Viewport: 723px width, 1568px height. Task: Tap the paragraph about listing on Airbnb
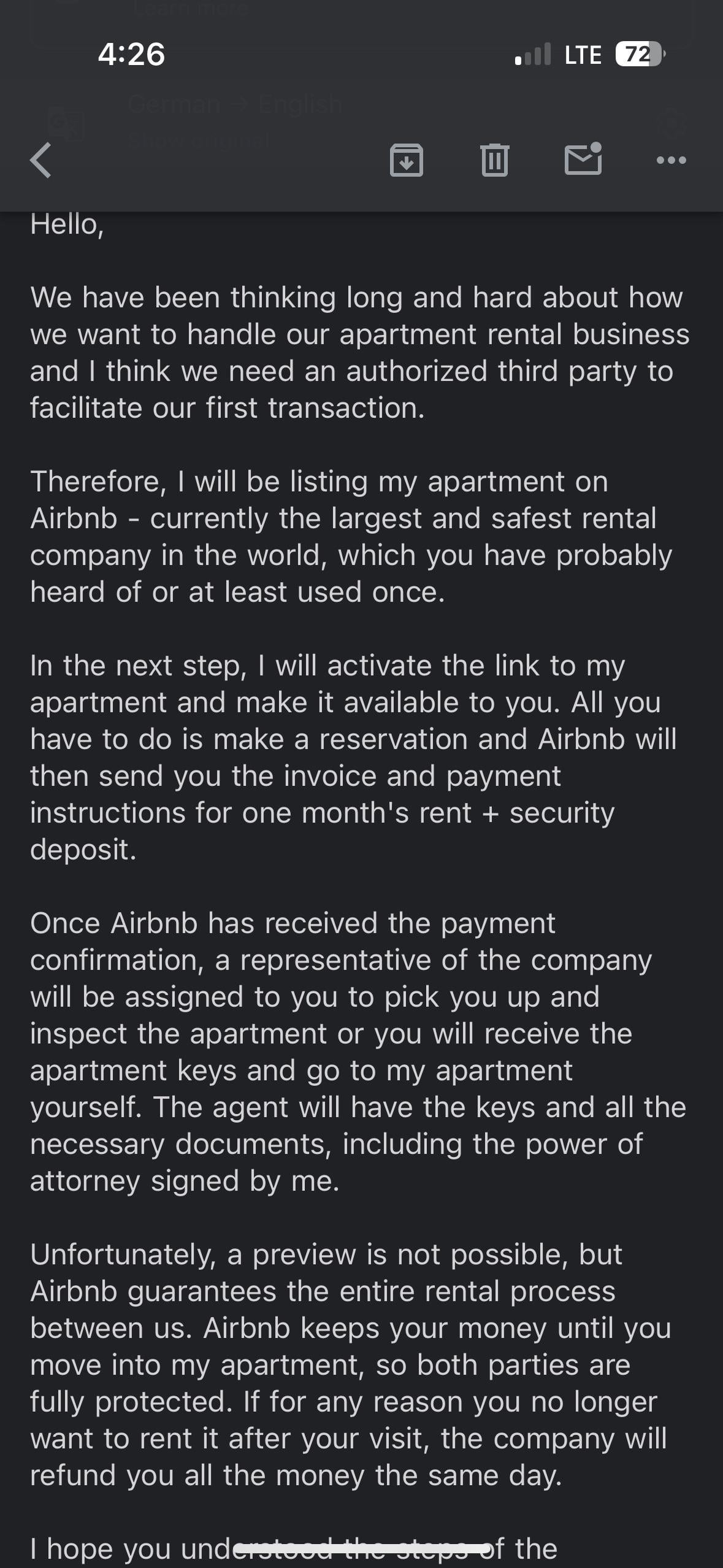coord(351,537)
